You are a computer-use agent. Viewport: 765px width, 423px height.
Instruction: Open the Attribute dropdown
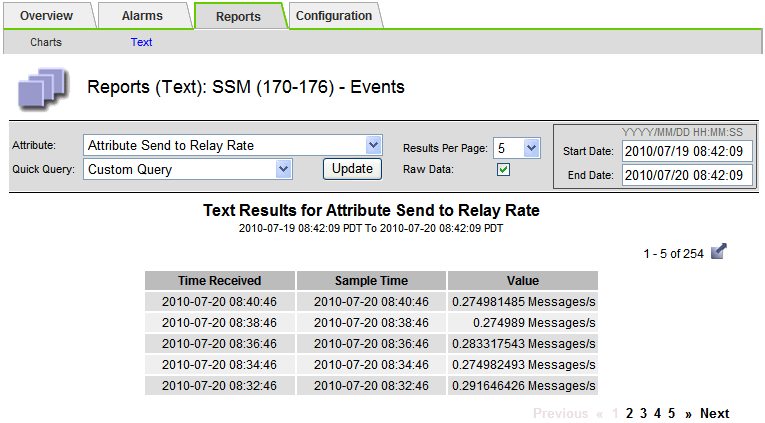(x=233, y=145)
